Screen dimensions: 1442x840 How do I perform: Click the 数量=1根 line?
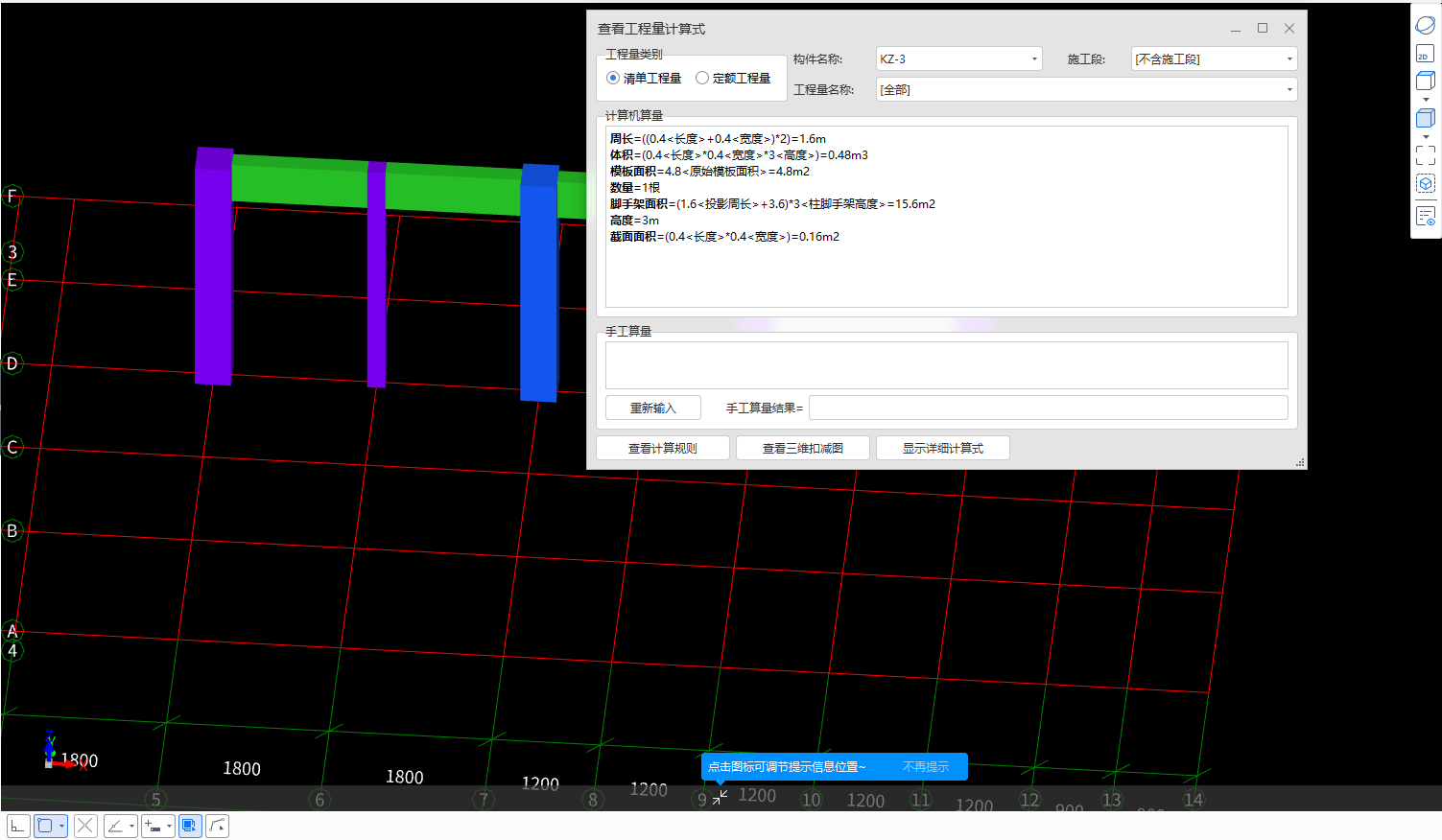tap(635, 188)
